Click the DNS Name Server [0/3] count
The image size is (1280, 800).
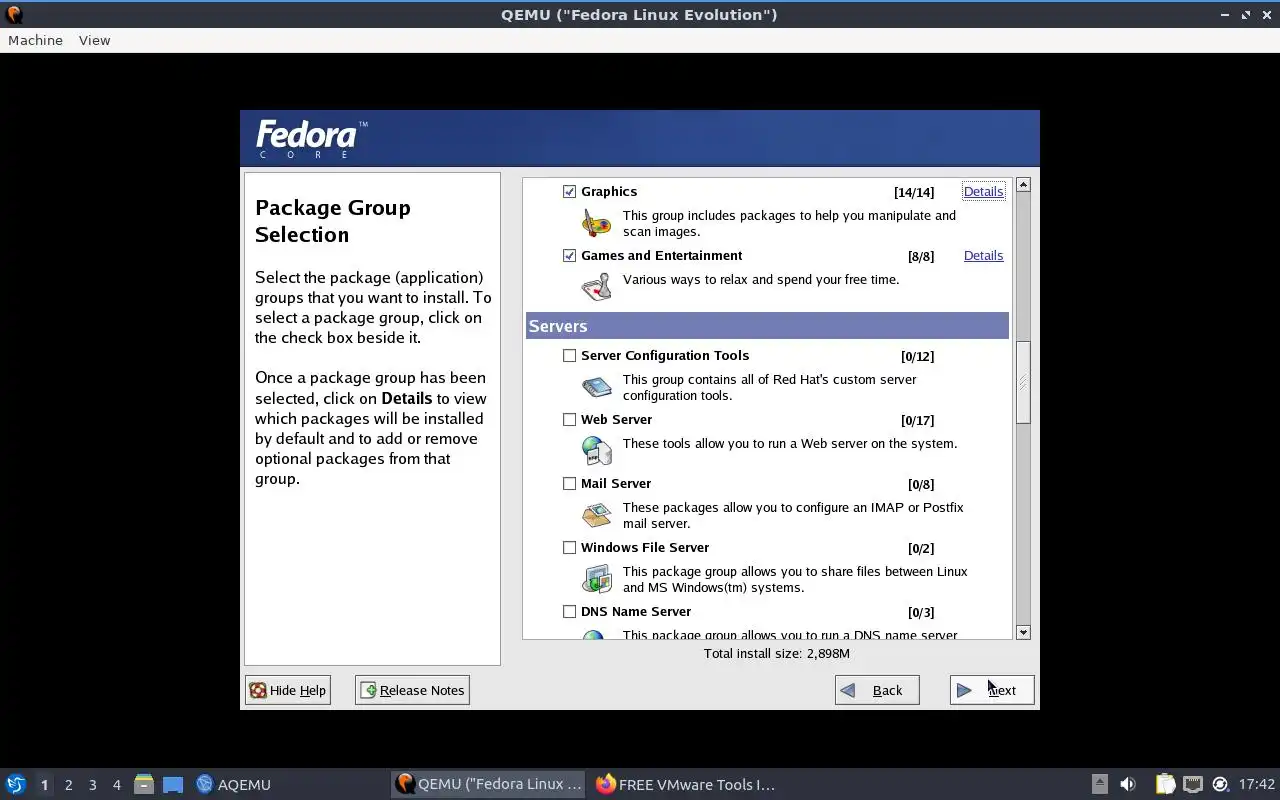pos(921,612)
